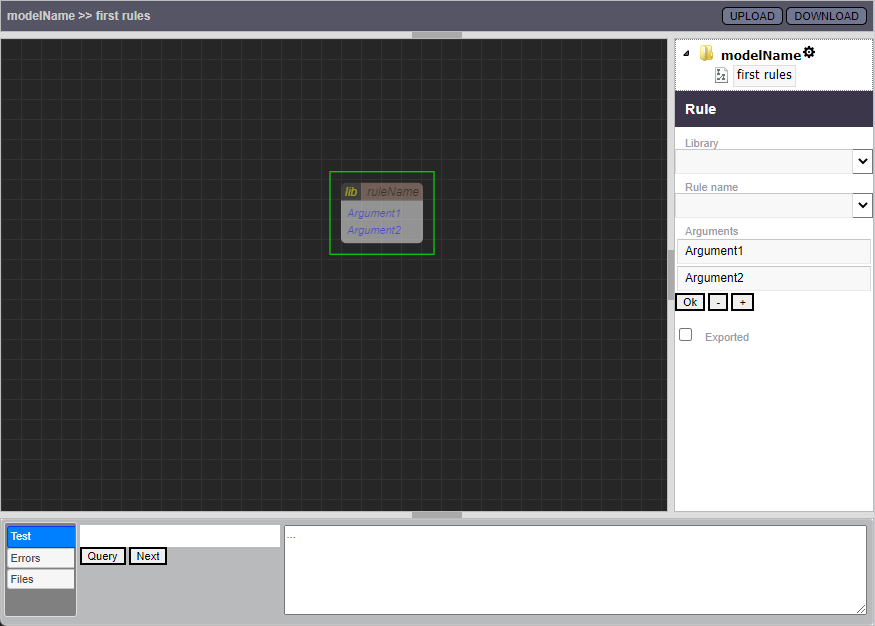The height and width of the screenshot is (626, 875).
Task: Click the first rules file icon
Action: [722, 75]
